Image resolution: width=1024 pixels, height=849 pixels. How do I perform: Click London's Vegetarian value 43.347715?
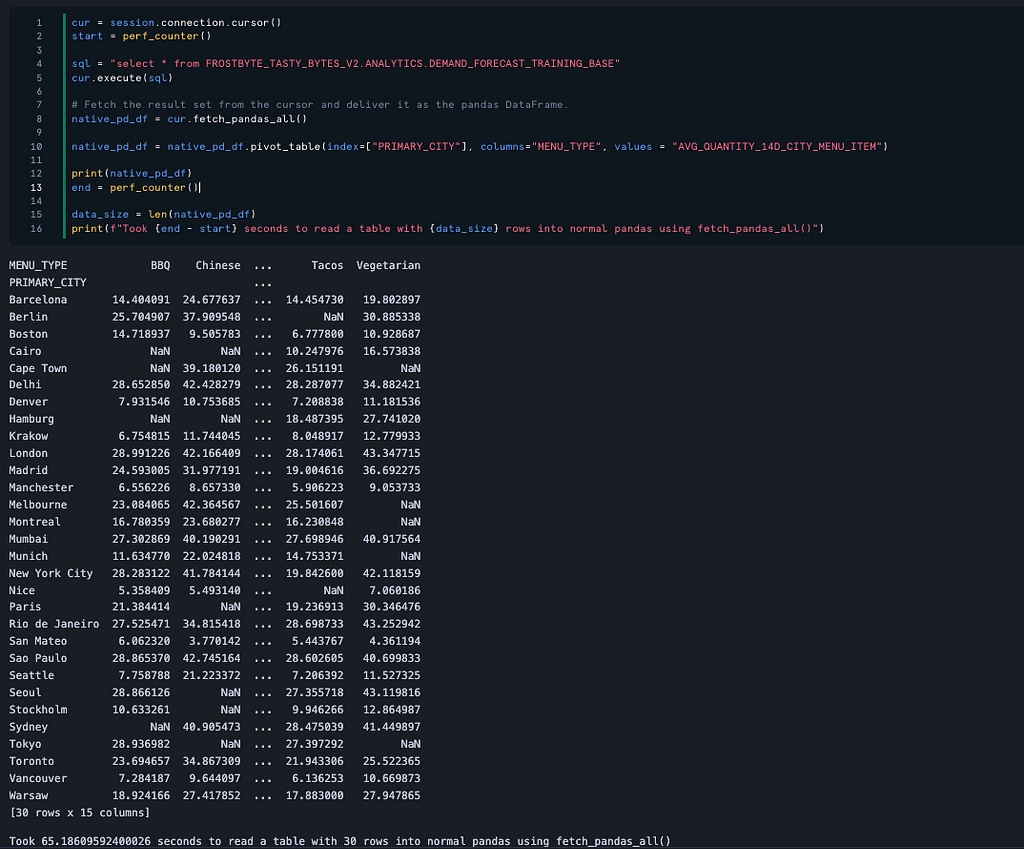pyautogui.click(x=392, y=453)
